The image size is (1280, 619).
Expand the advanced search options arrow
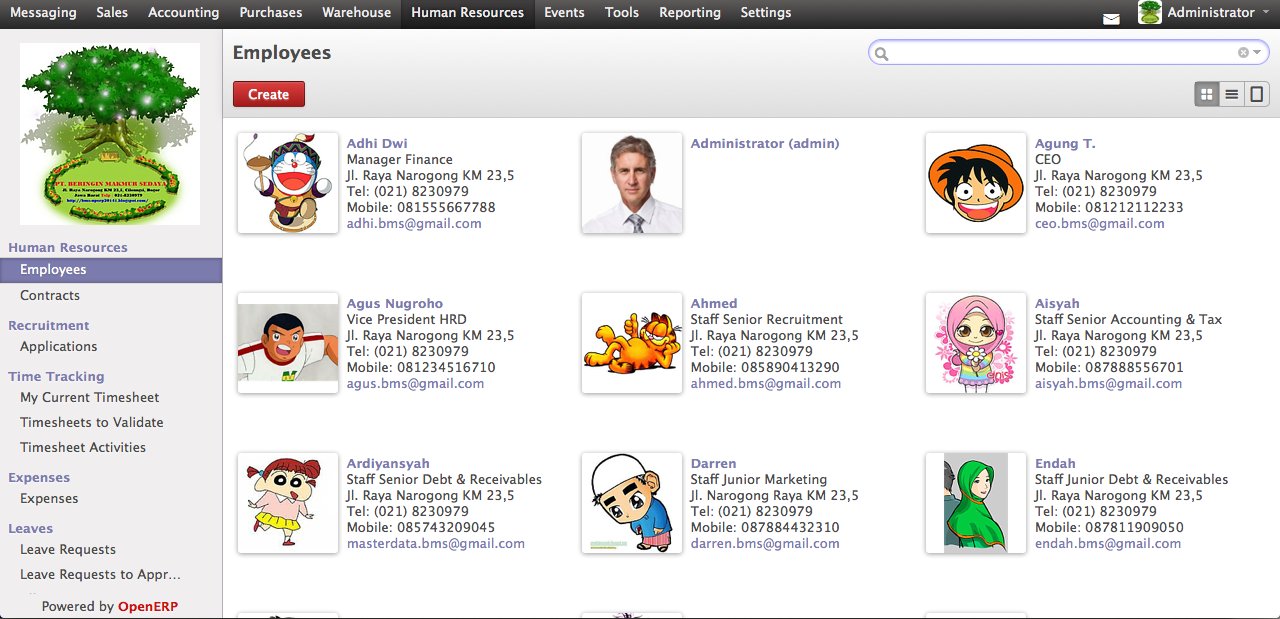click(1257, 52)
